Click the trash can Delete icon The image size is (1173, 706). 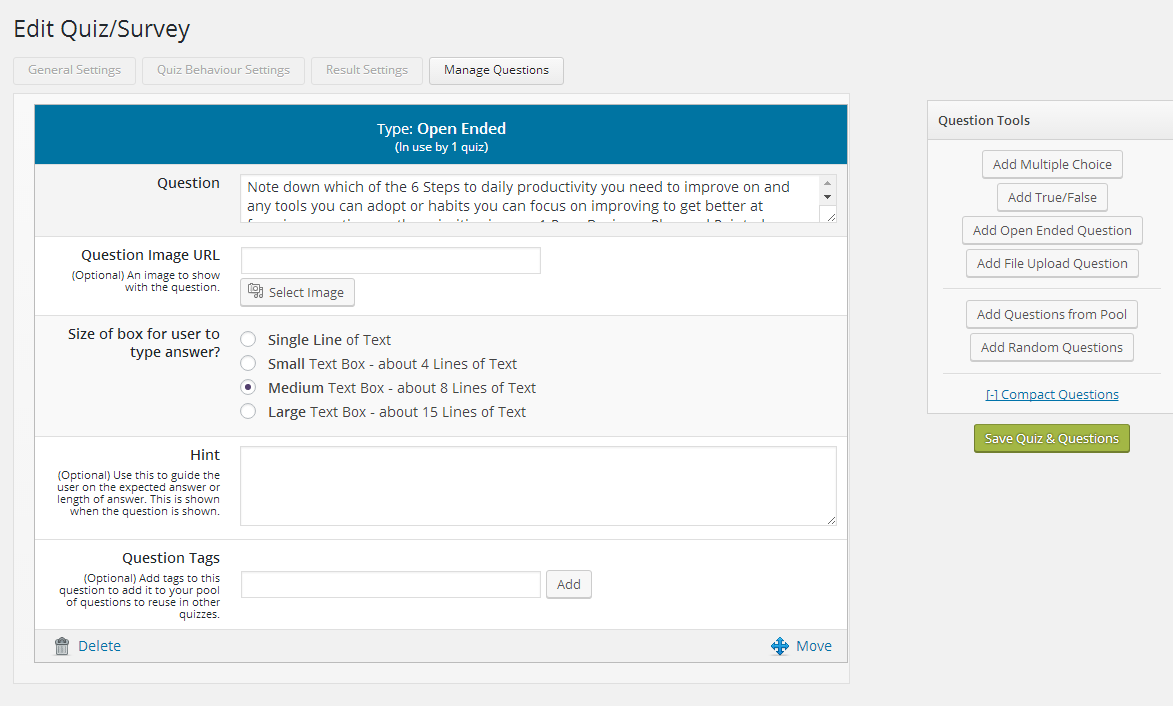62,646
